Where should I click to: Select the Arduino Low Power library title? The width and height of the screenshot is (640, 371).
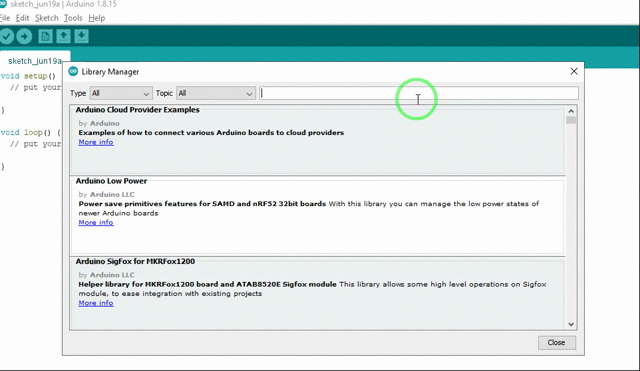[111, 181]
